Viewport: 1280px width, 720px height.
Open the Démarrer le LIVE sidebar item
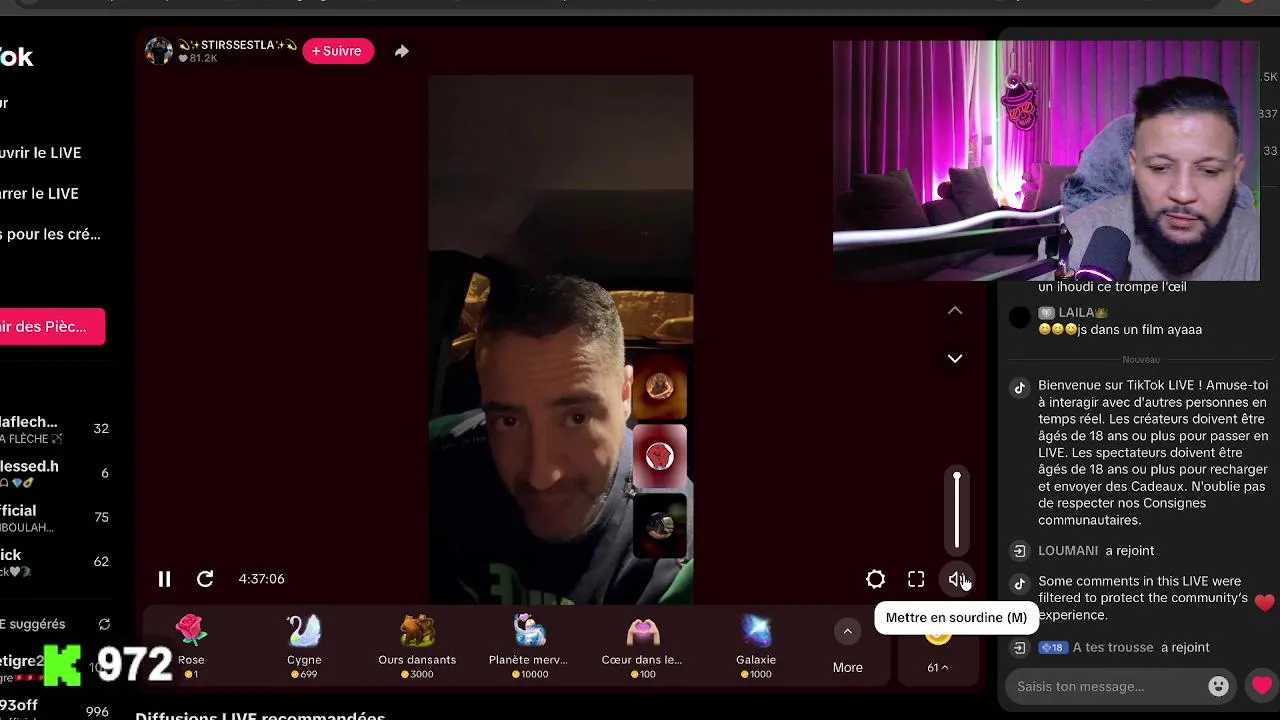(x=40, y=194)
